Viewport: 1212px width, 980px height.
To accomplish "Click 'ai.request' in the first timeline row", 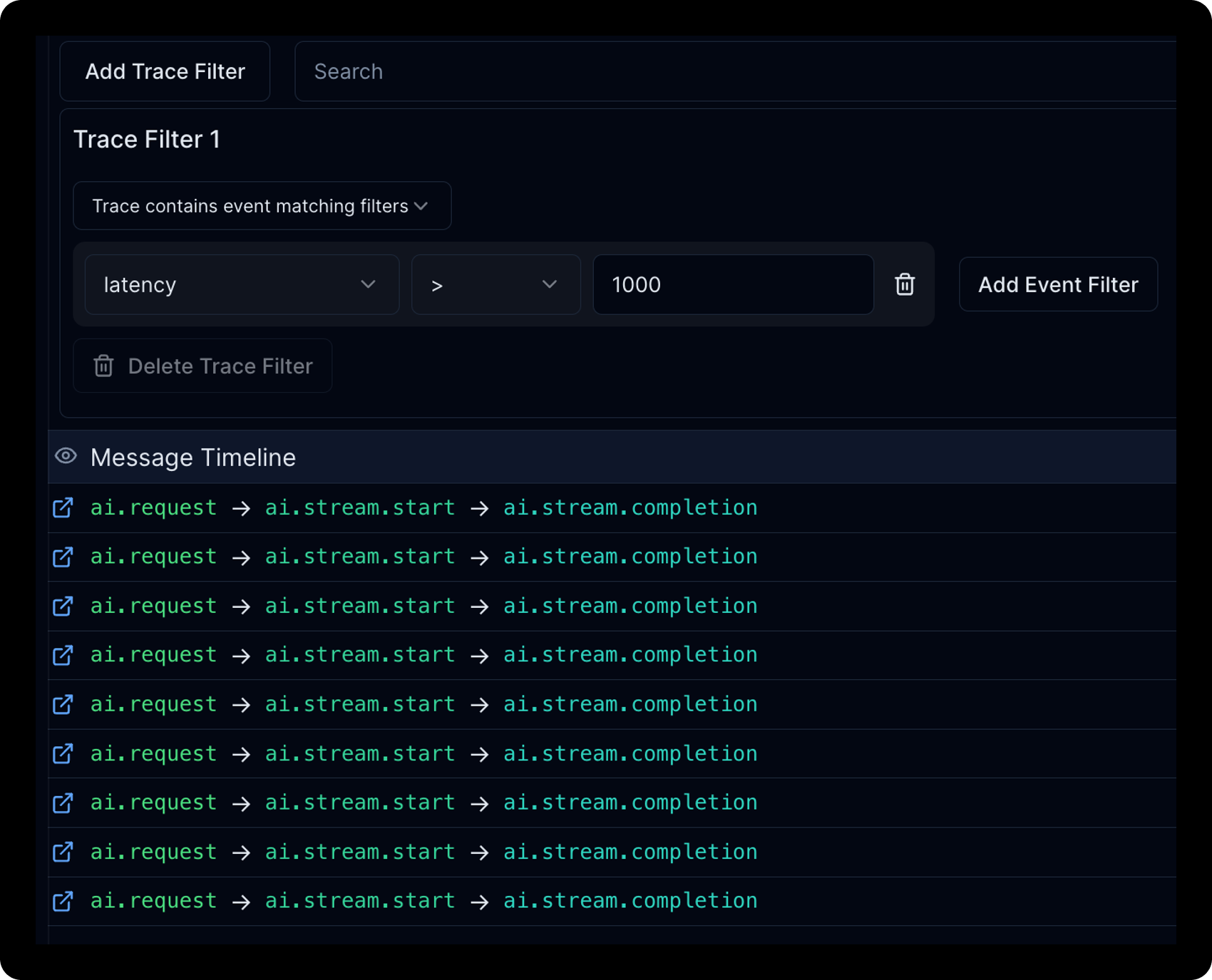I will click(153, 508).
